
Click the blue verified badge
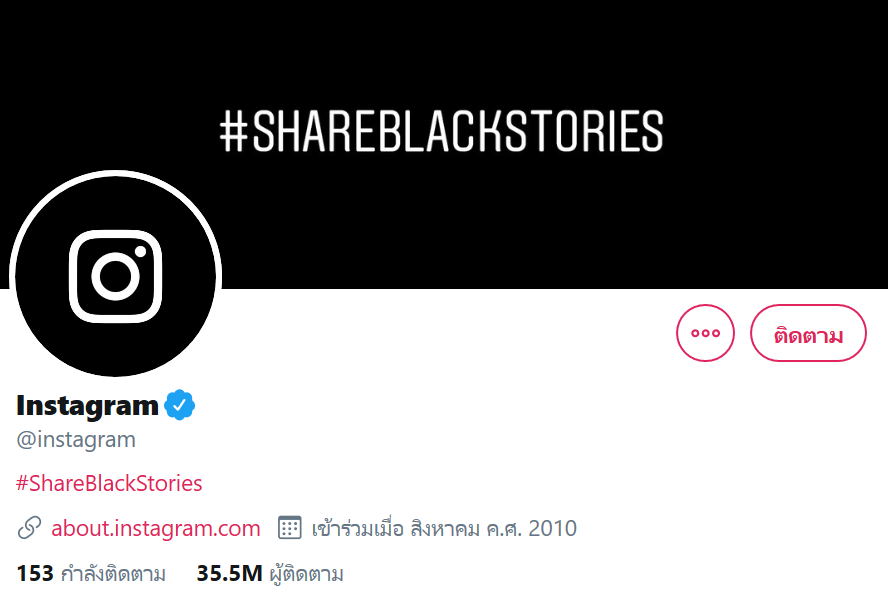click(x=180, y=405)
